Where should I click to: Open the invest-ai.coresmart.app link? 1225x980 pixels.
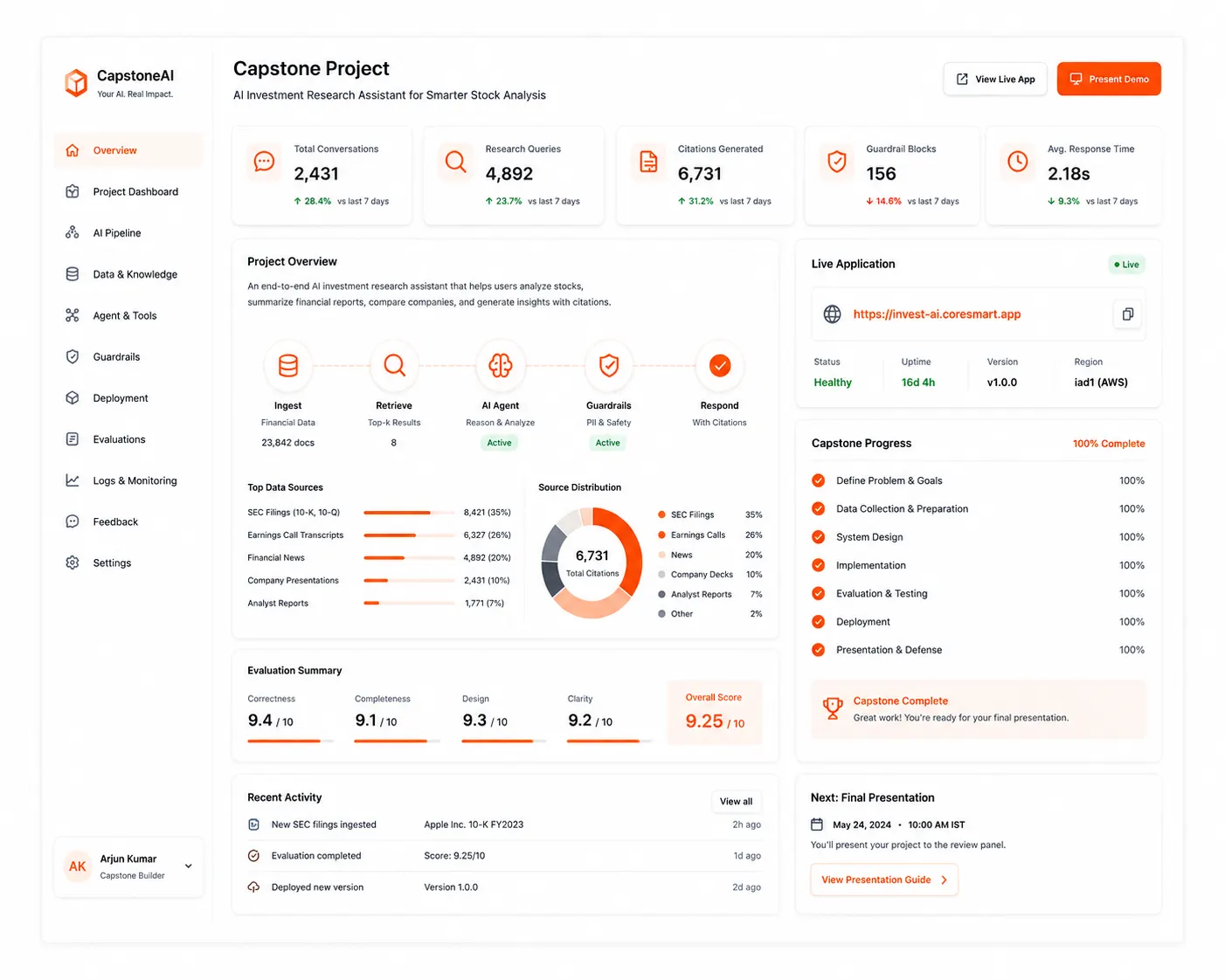[x=937, y=314]
